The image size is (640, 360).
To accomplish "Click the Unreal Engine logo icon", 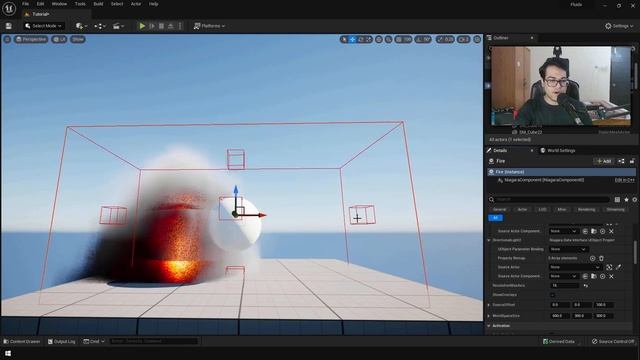I will [x=9, y=8].
